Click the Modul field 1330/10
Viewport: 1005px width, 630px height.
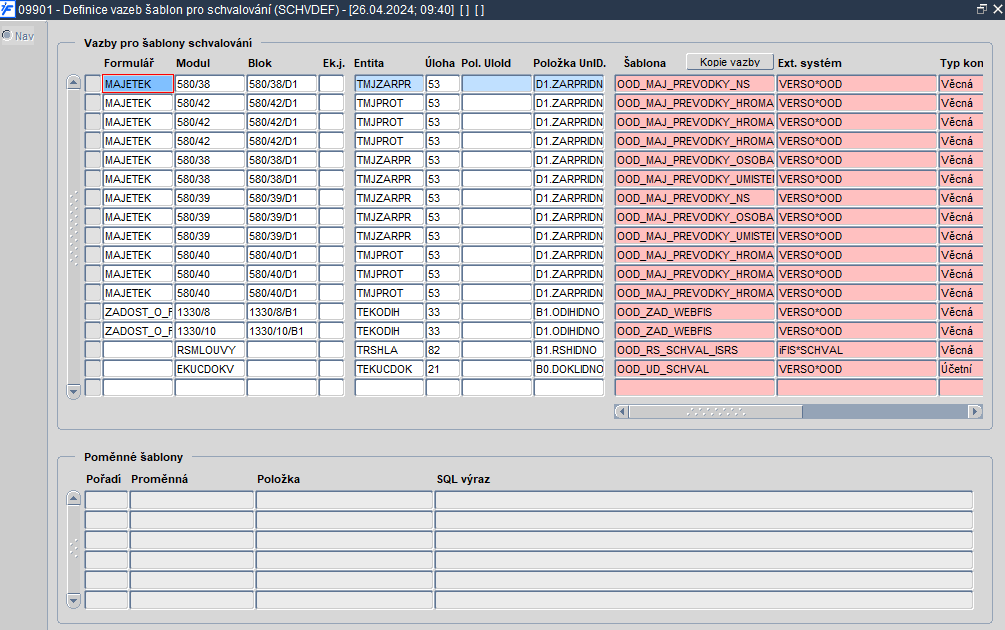click(210, 331)
